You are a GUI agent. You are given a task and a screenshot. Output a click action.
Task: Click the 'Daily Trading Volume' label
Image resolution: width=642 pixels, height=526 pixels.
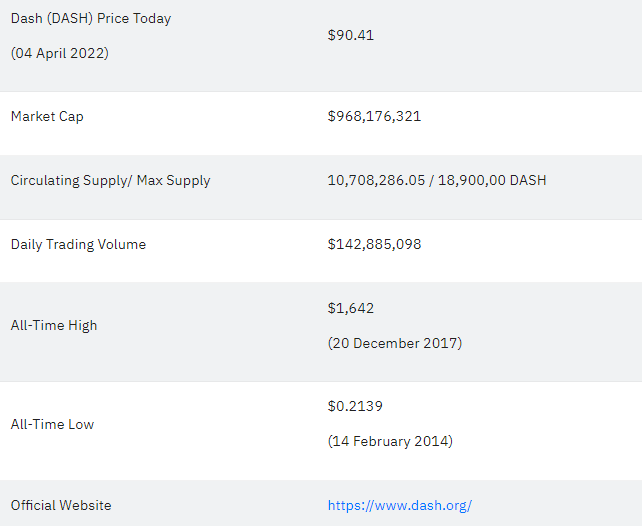tap(78, 244)
